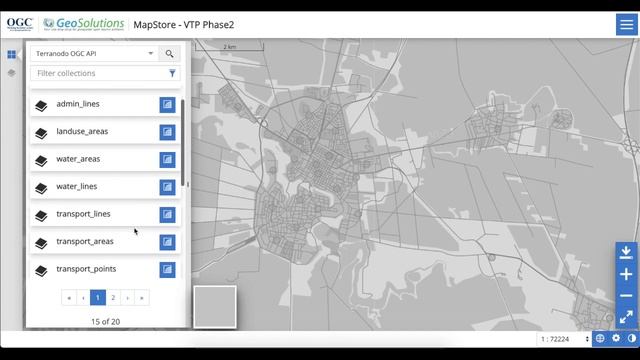This screenshot has height=360, width=640.
Task: Click the transport_lines layer stack icon
Action: point(41,216)
